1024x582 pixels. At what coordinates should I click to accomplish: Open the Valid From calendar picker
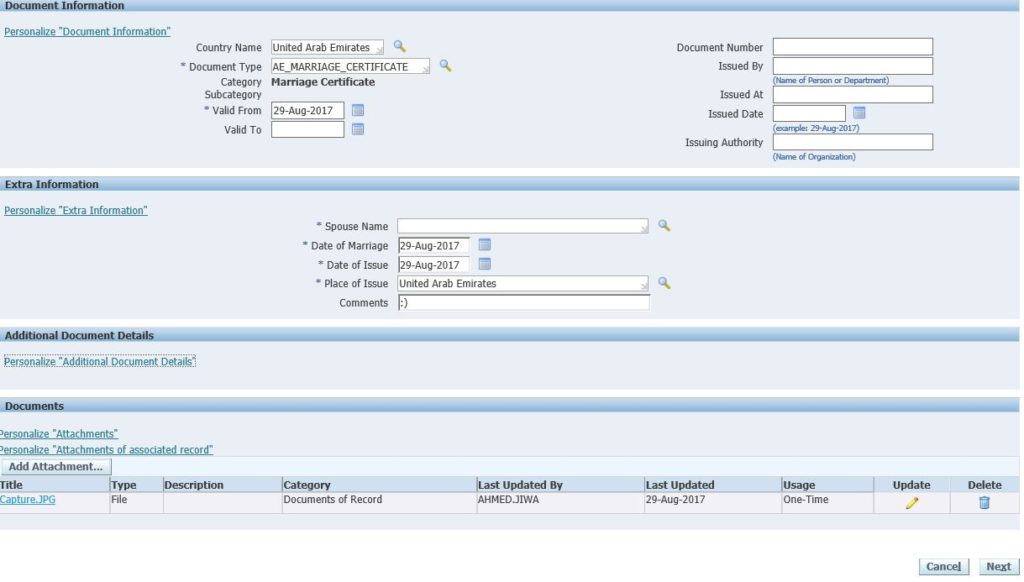tap(358, 110)
